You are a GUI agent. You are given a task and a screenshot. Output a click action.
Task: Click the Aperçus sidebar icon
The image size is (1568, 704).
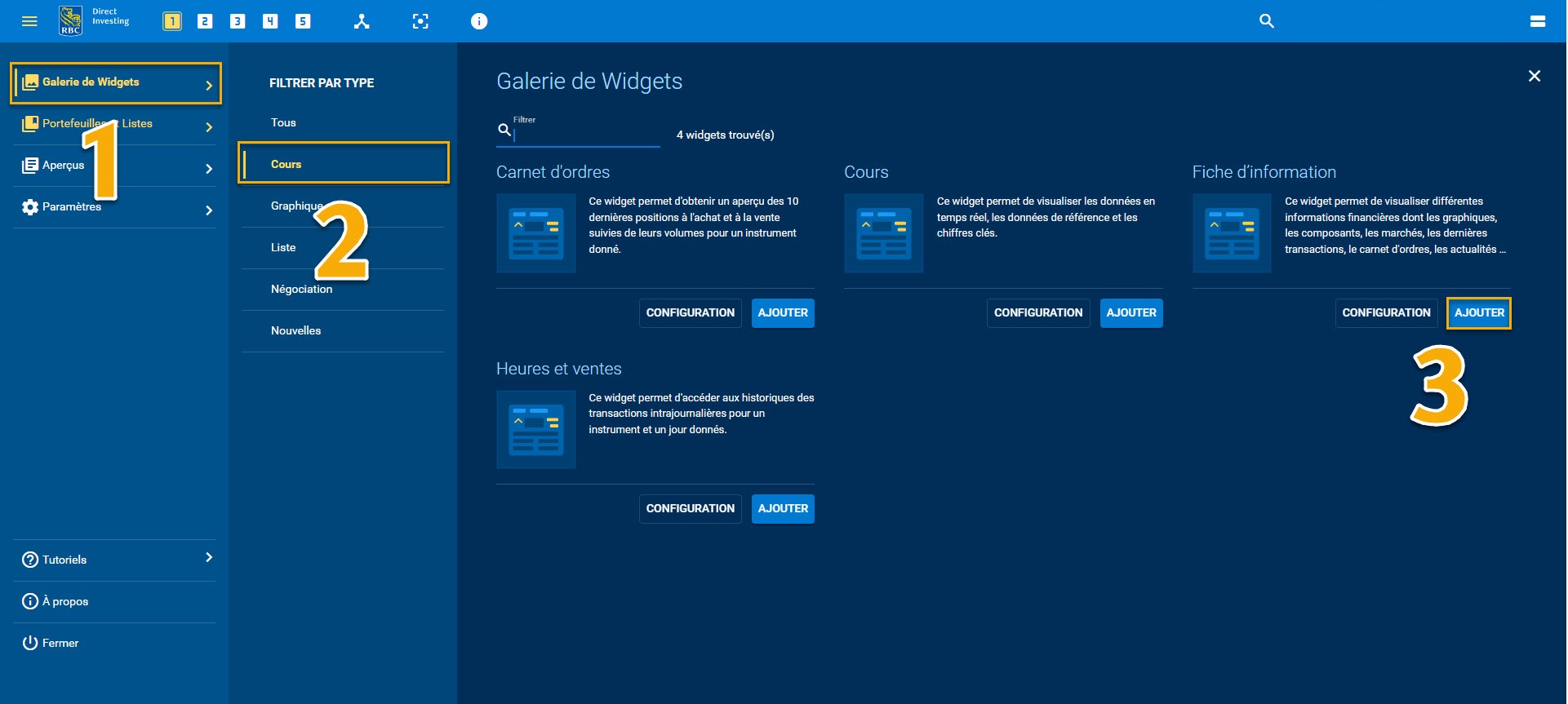pos(30,166)
